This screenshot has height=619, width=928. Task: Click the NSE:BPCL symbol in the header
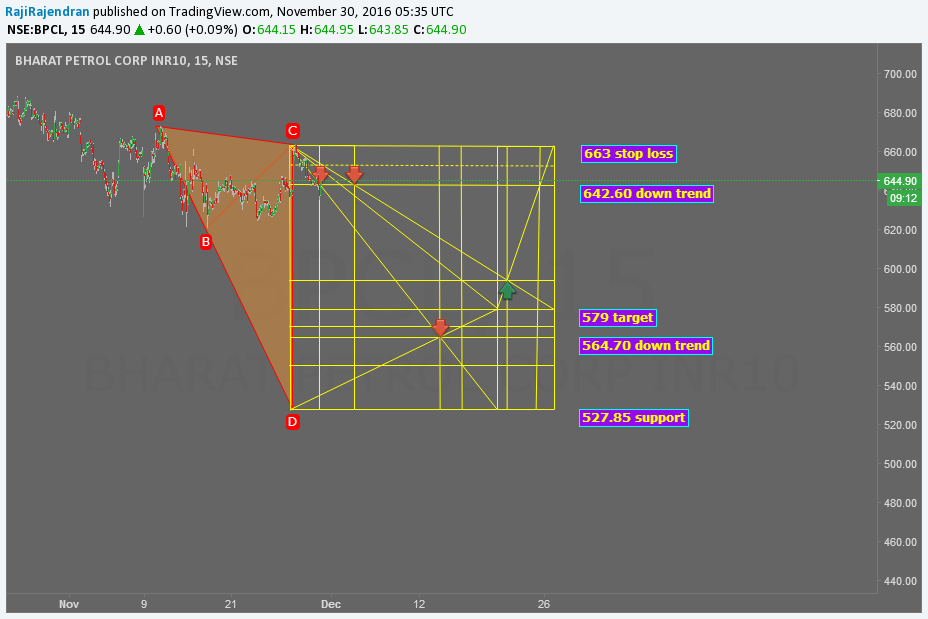coord(37,30)
